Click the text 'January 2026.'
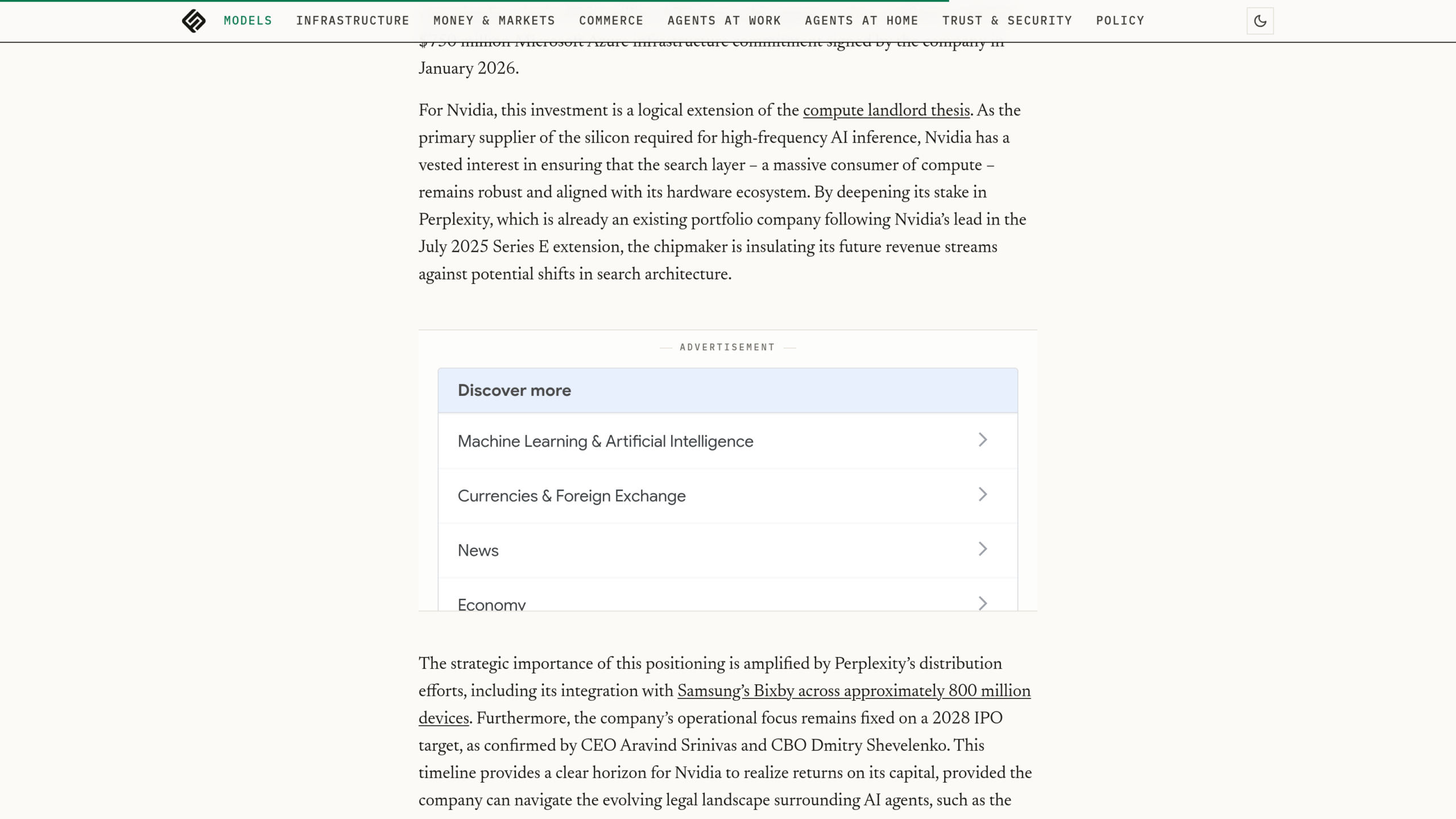The width and height of the screenshot is (1456, 819). [469, 69]
